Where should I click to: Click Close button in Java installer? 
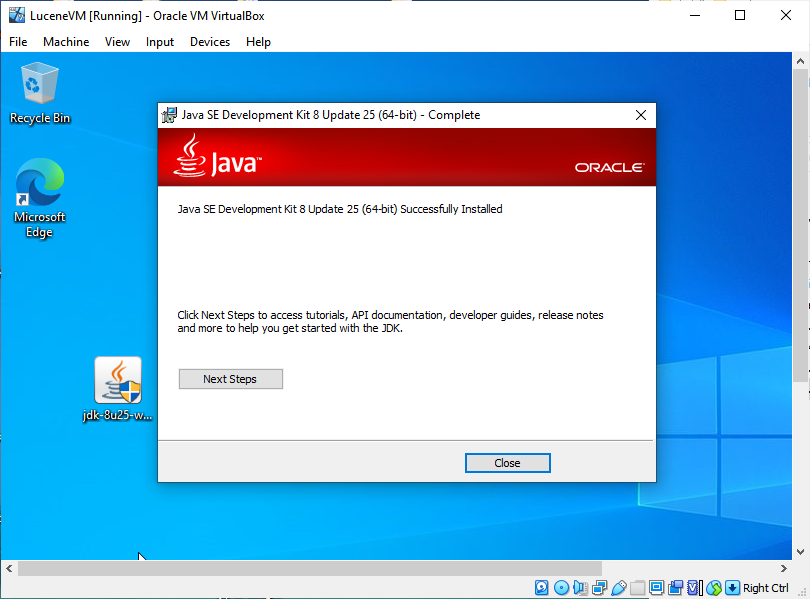[x=507, y=463]
